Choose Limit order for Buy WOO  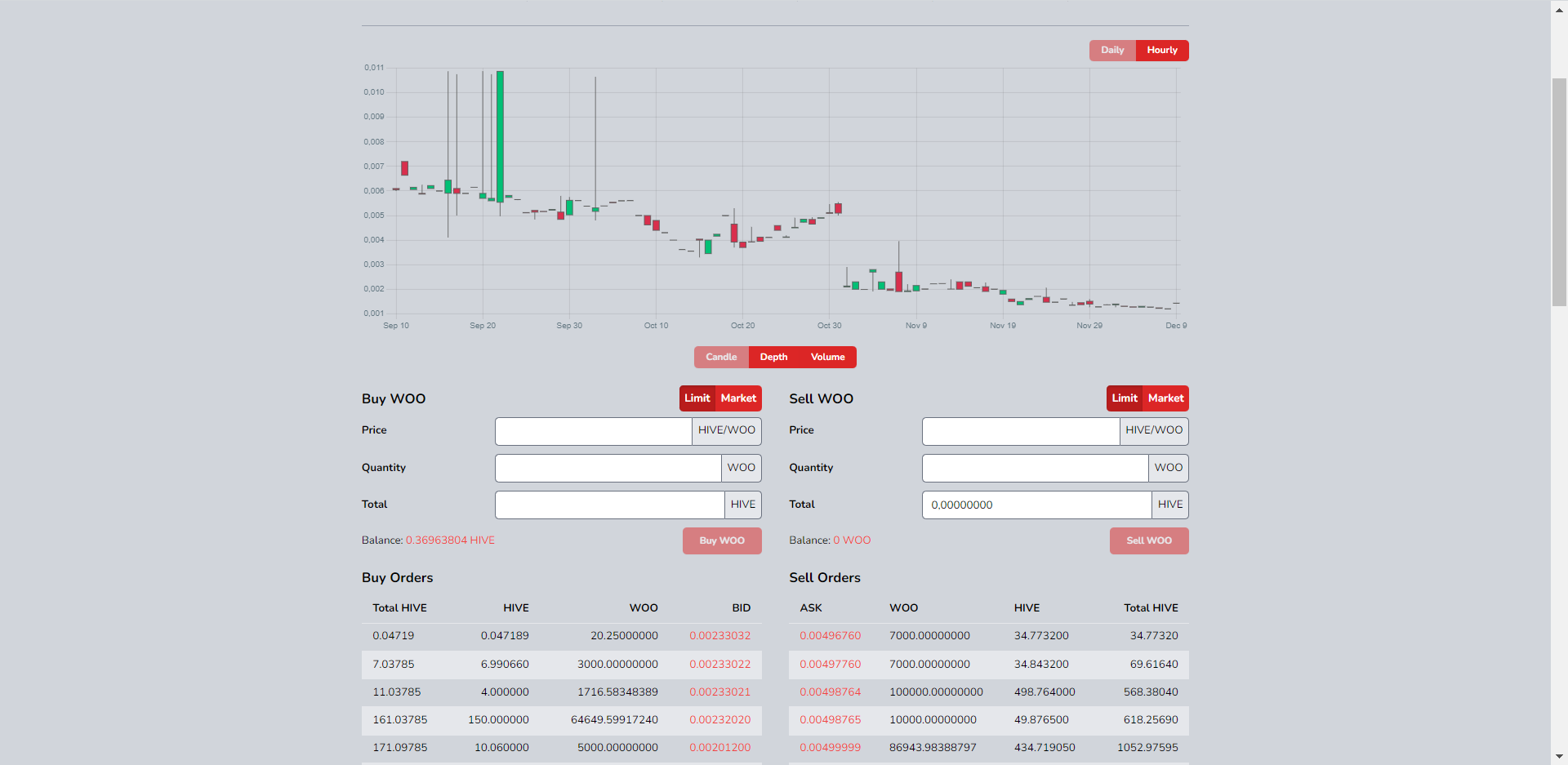pos(697,398)
